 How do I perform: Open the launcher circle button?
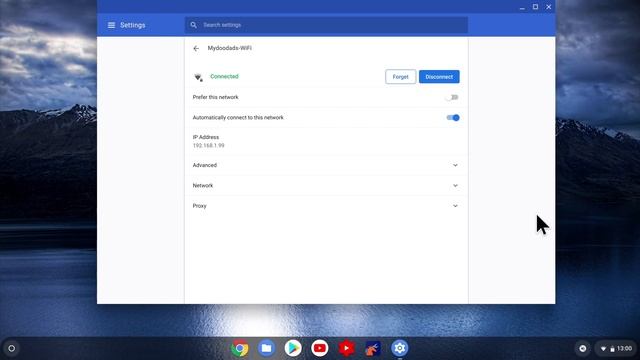click(x=11, y=349)
